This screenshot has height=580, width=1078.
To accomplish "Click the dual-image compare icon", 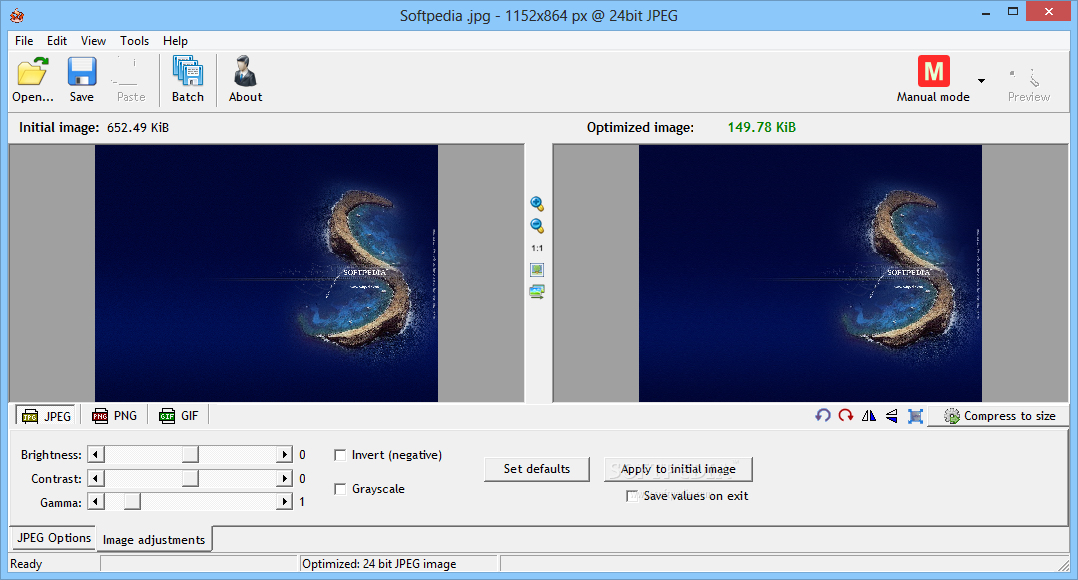I will pos(537,291).
